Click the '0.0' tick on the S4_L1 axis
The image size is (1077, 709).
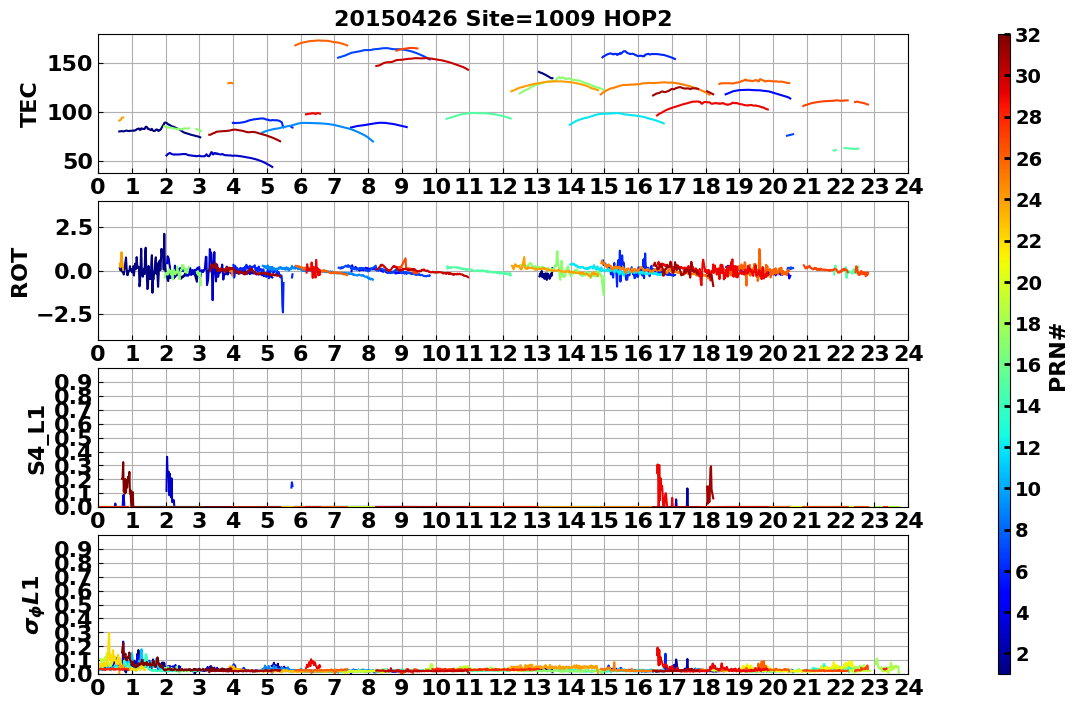[75, 507]
